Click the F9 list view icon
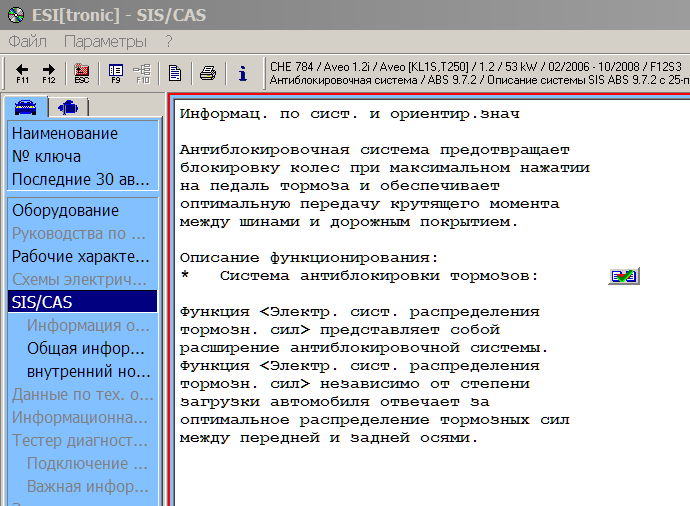 (x=116, y=73)
